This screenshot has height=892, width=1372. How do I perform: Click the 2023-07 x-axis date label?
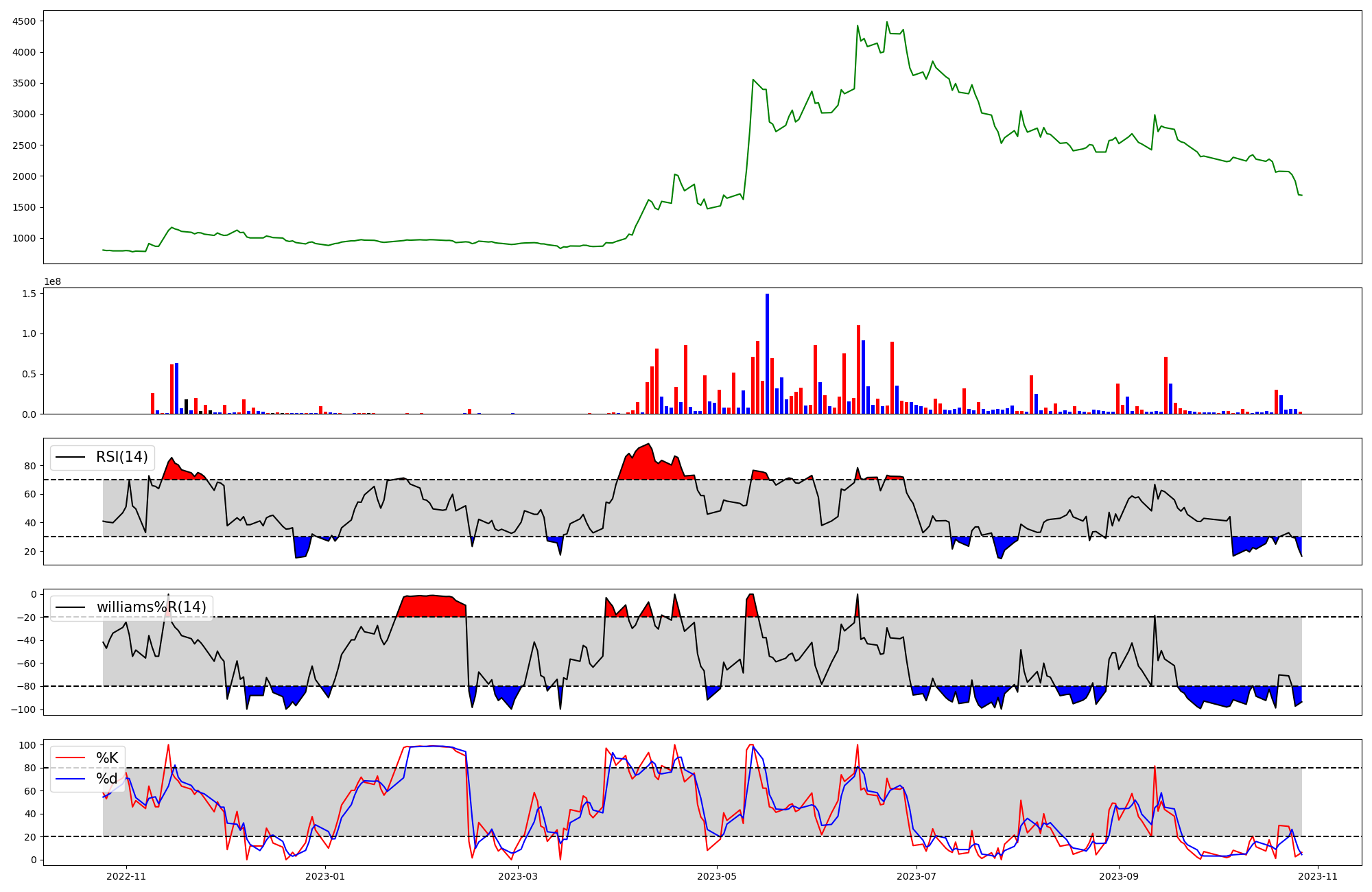click(916, 876)
